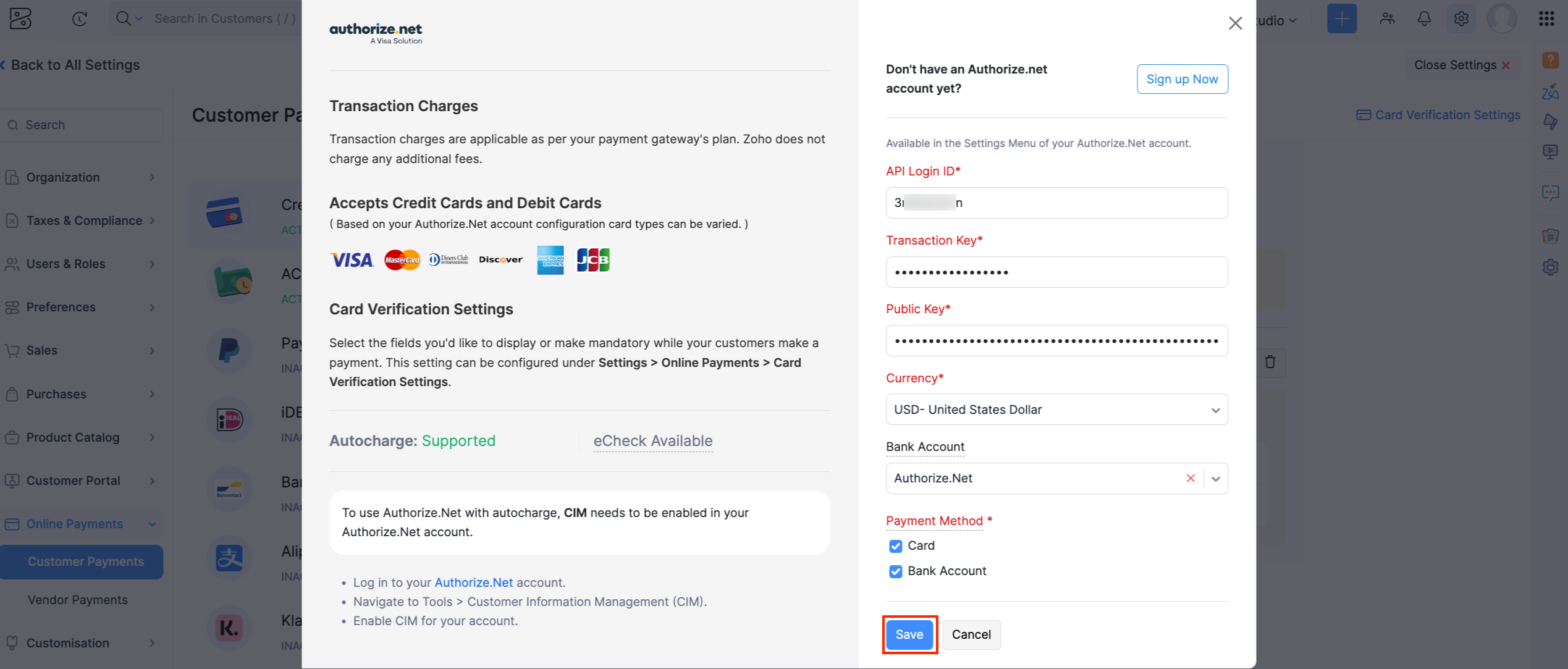Screen dimensions: 1568x669
Task: Click the blue plus quick-create icon
Action: (x=1342, y=19)
